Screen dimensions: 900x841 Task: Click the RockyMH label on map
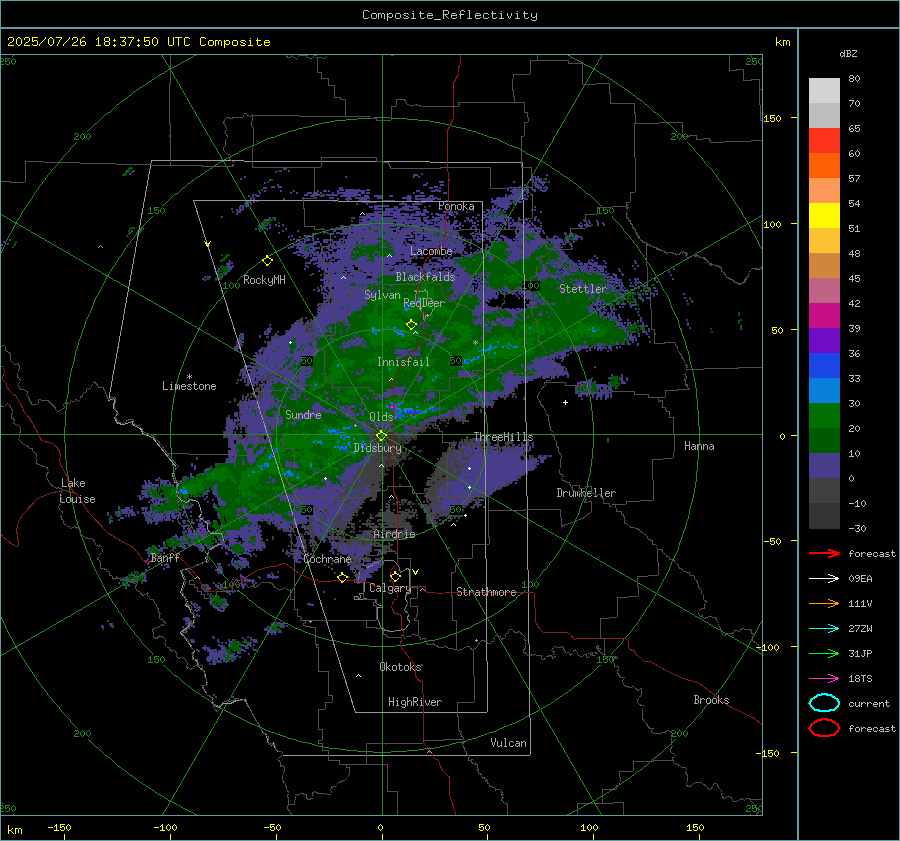coord(264,280)
